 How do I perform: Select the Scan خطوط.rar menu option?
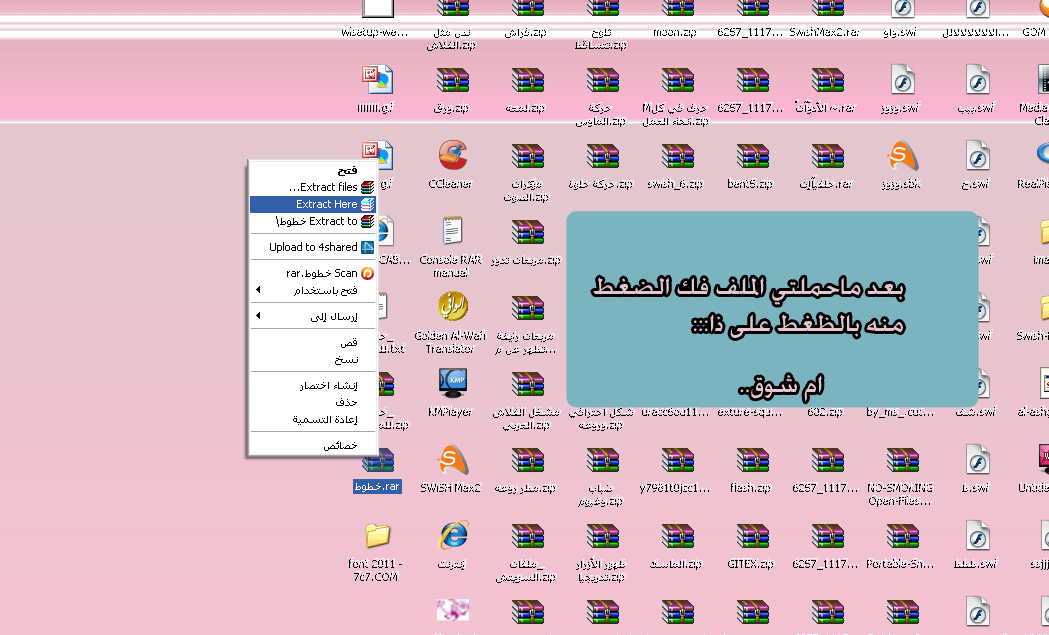tap(312, 273)
